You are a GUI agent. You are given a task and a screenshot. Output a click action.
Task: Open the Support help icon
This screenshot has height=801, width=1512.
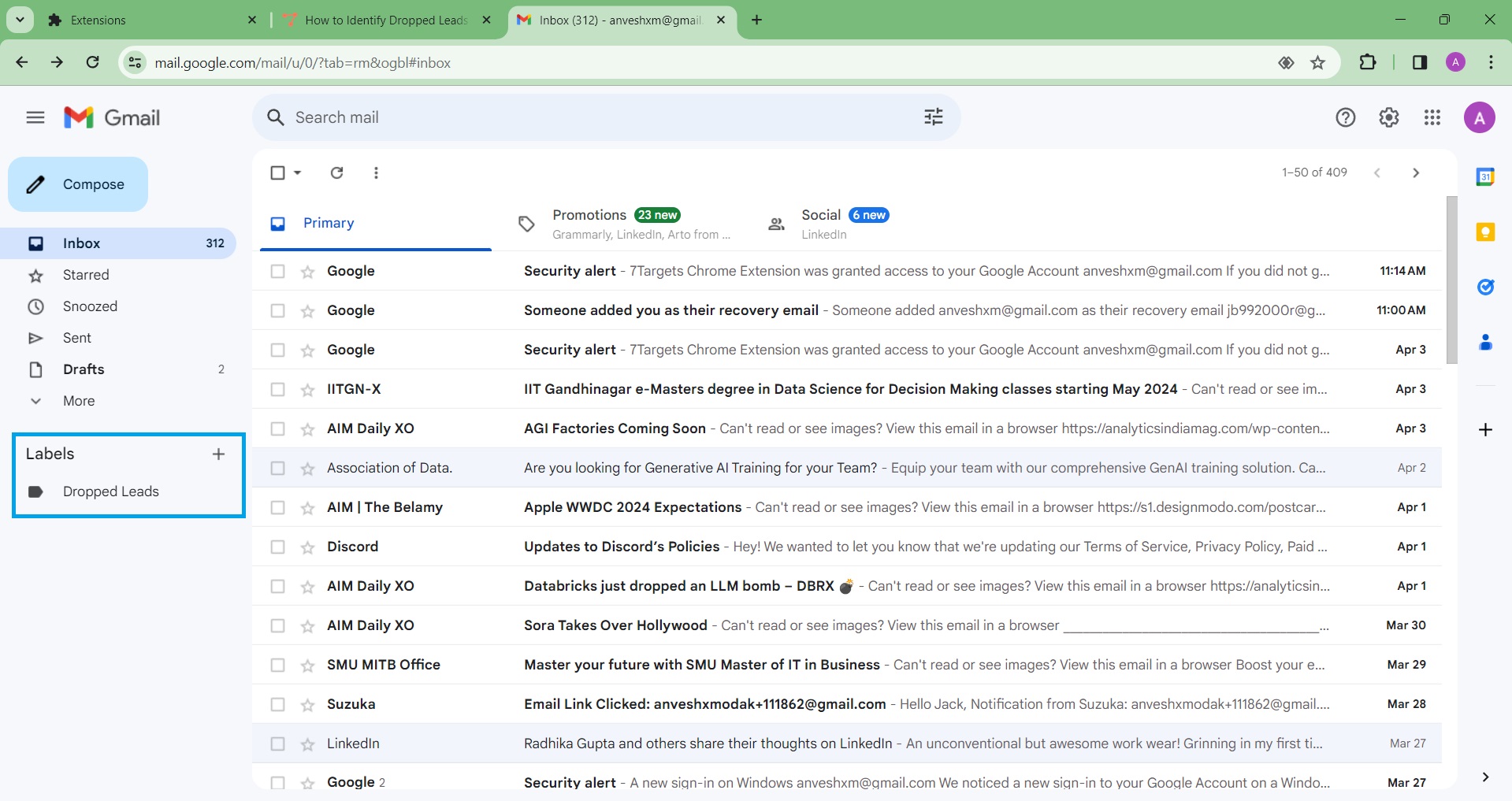1345,117
